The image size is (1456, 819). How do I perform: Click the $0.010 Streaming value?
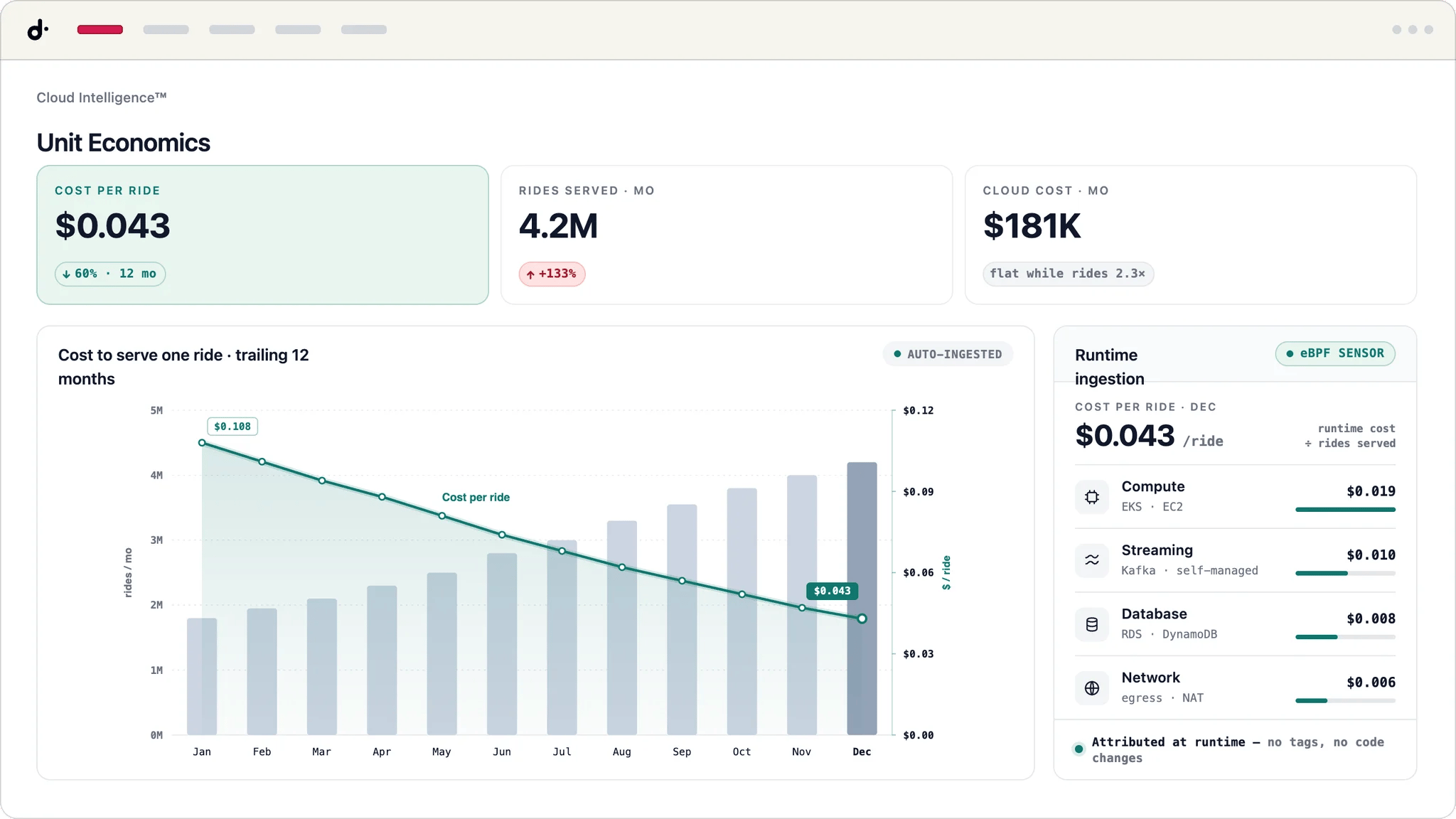click(x=1371, y=555)
